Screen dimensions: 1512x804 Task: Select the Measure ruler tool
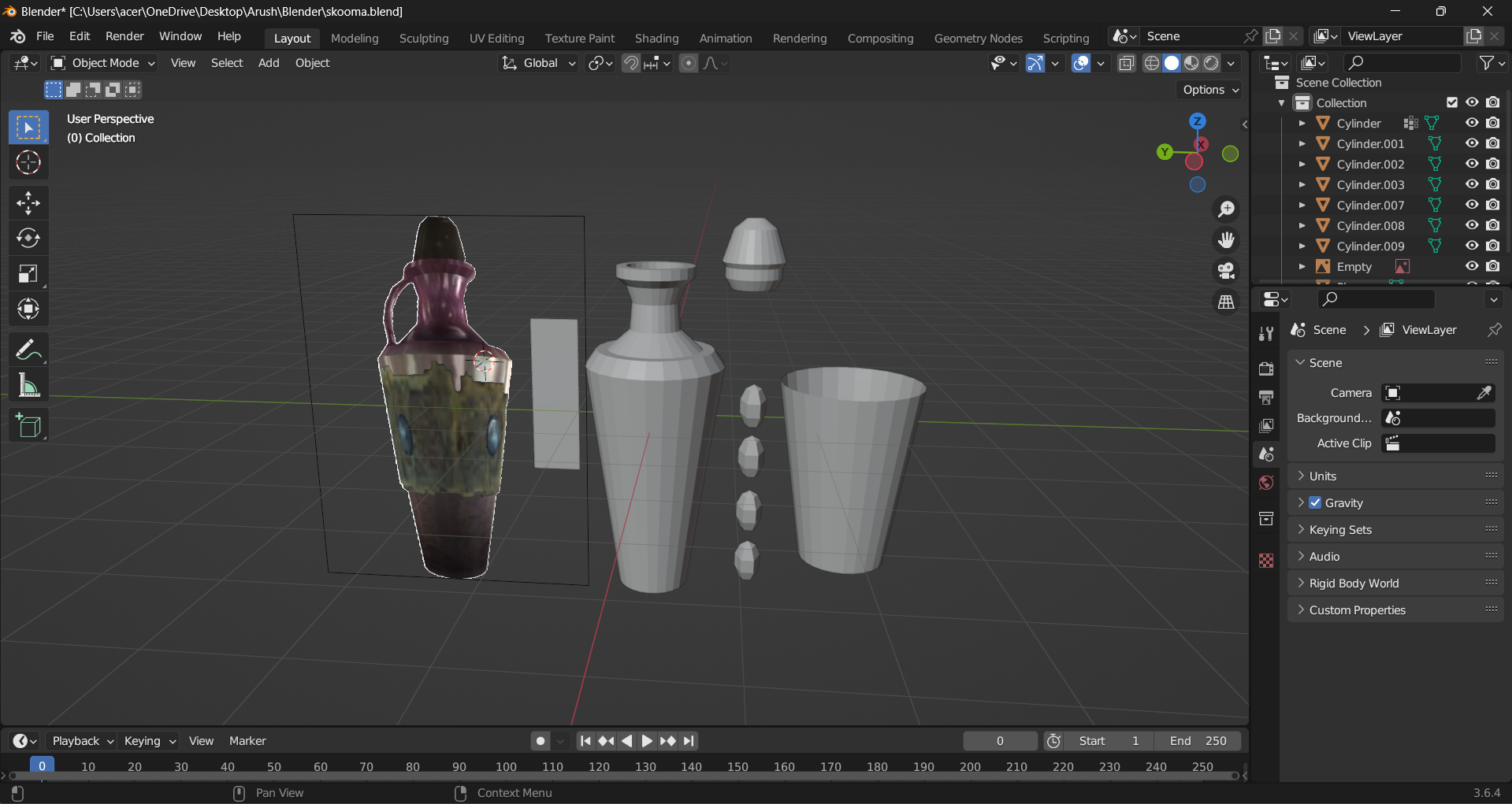point(28,386)
